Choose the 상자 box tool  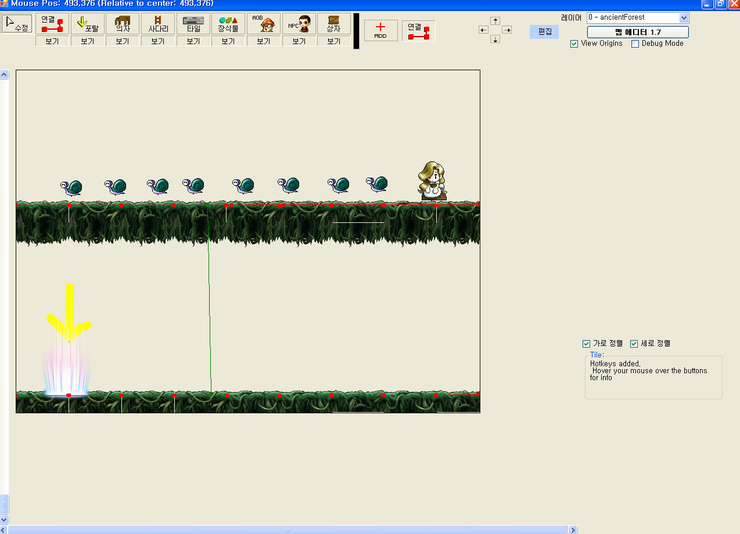pyautogui.click(x=334, y=24)
